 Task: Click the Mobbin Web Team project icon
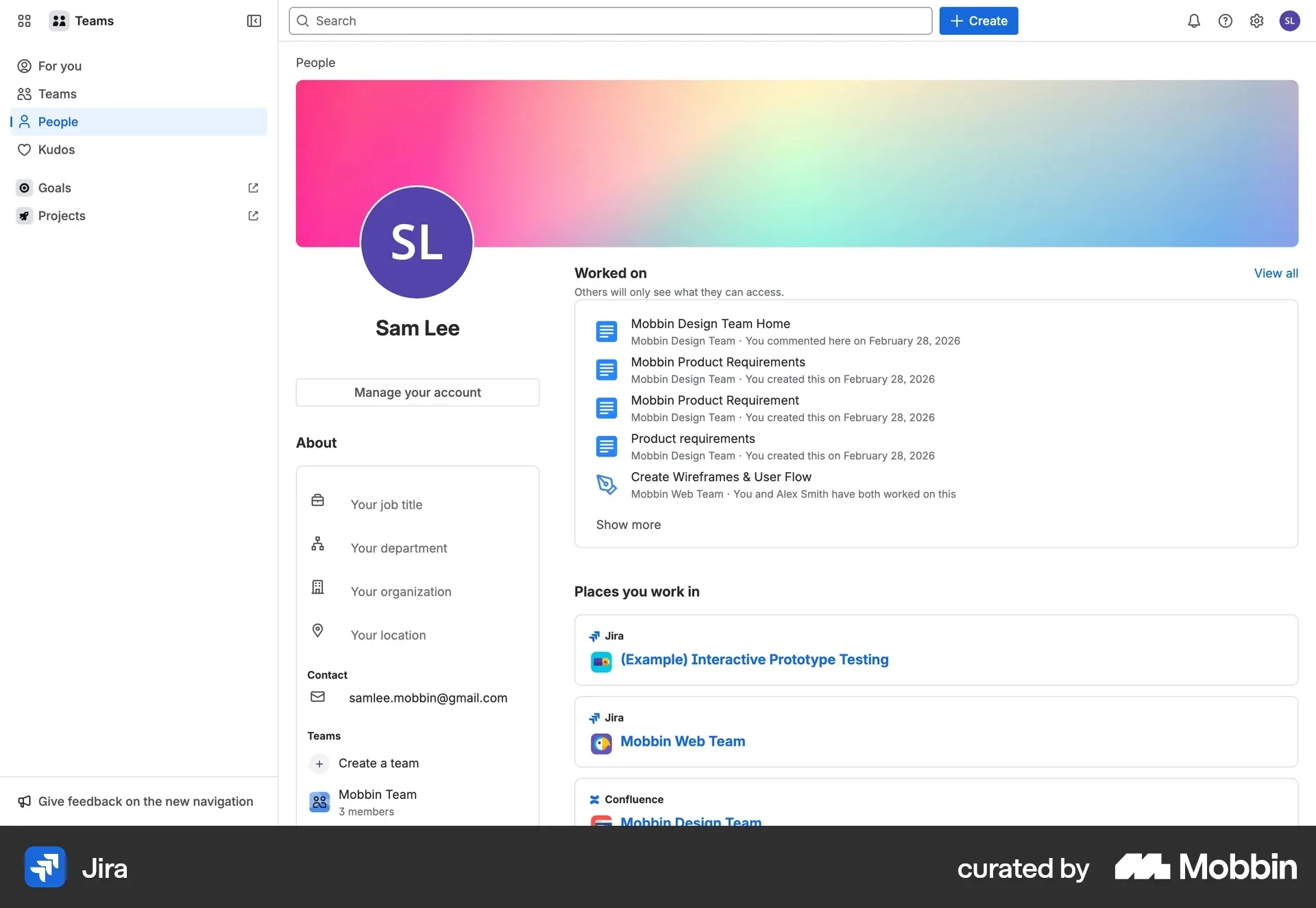click(601, 744)
